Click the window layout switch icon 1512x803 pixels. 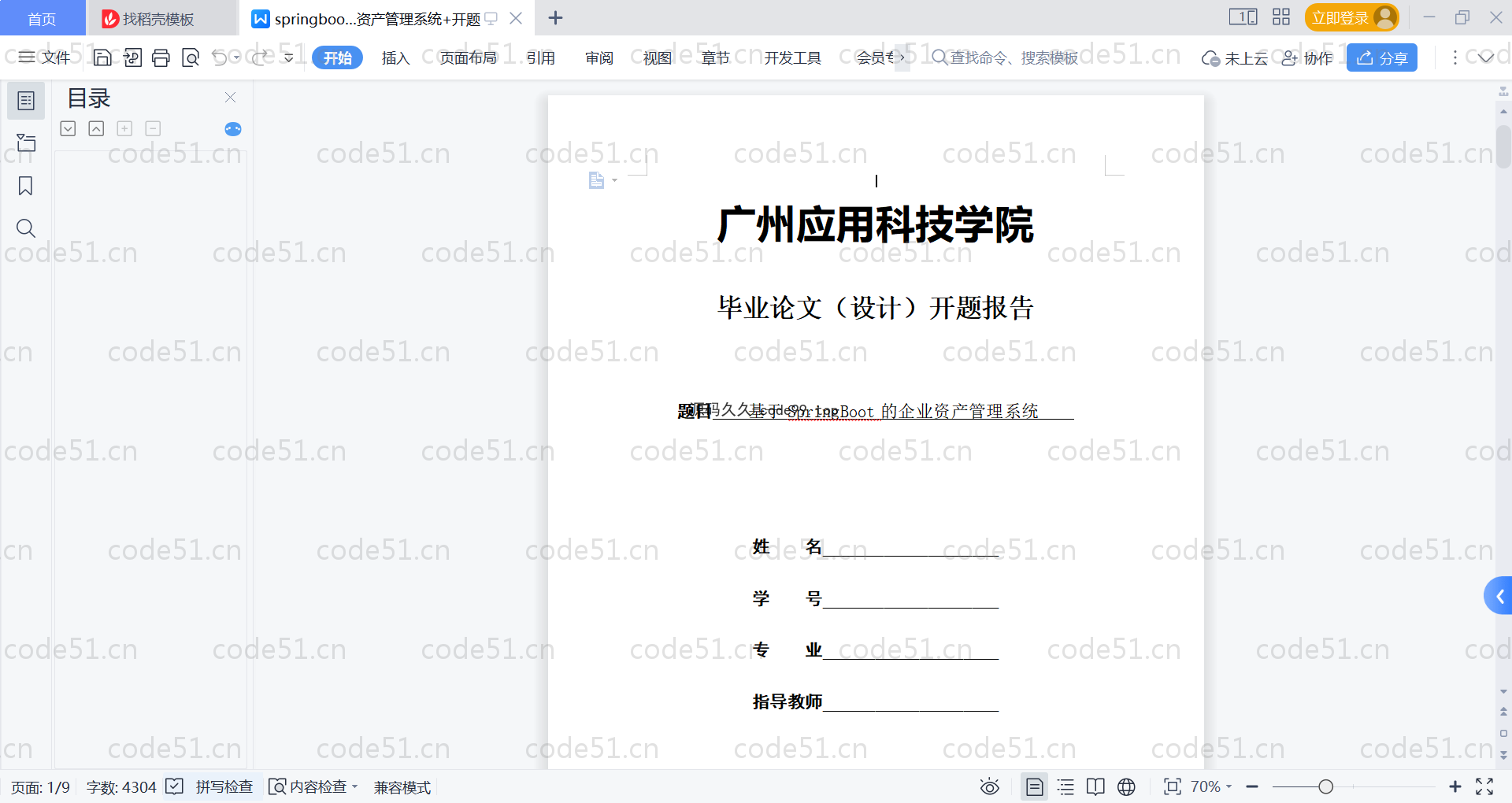click(x=1243, y=17)
